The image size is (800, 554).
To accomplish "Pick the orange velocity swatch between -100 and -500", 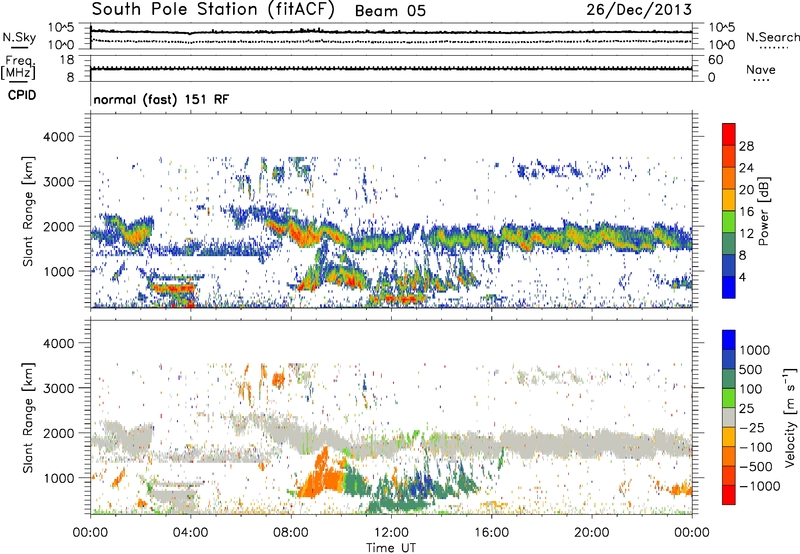I will (x=729, y=456).
